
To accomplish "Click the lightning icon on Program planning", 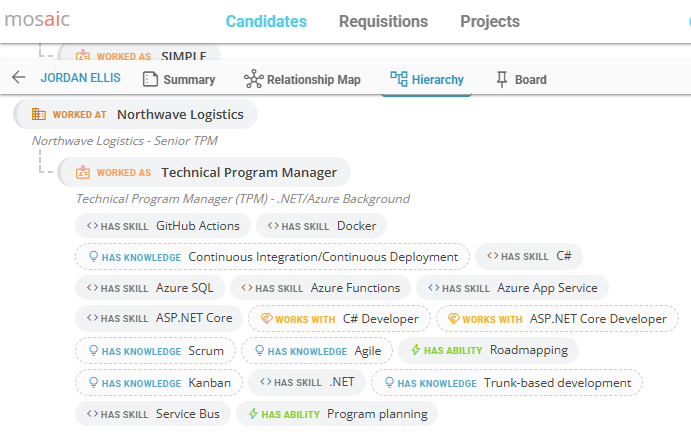I will tap(253, 414).
